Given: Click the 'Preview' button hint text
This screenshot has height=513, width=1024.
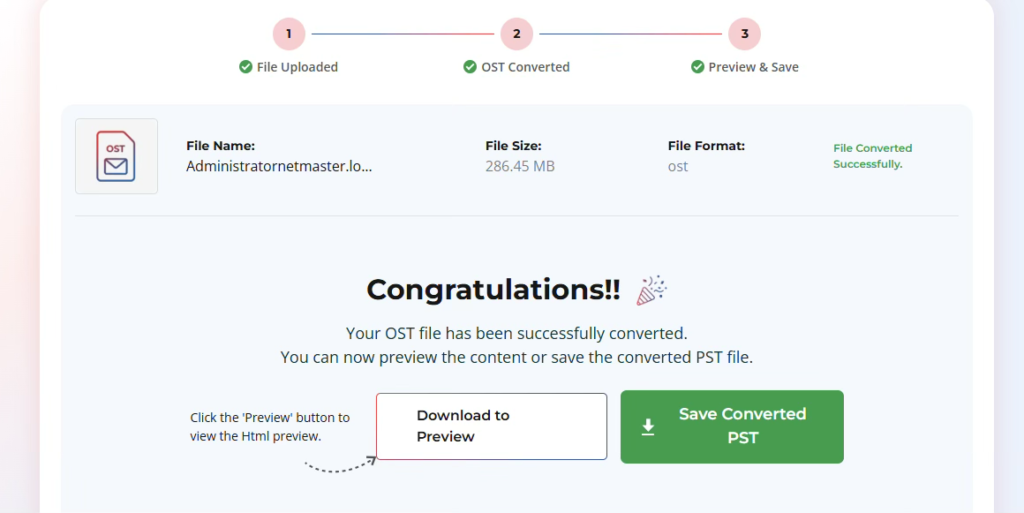Looking at the screenshot, I should click(270, 427).
